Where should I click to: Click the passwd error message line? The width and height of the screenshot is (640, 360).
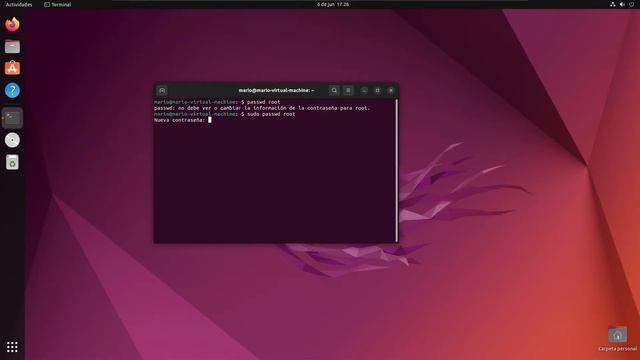click(262, 108)
